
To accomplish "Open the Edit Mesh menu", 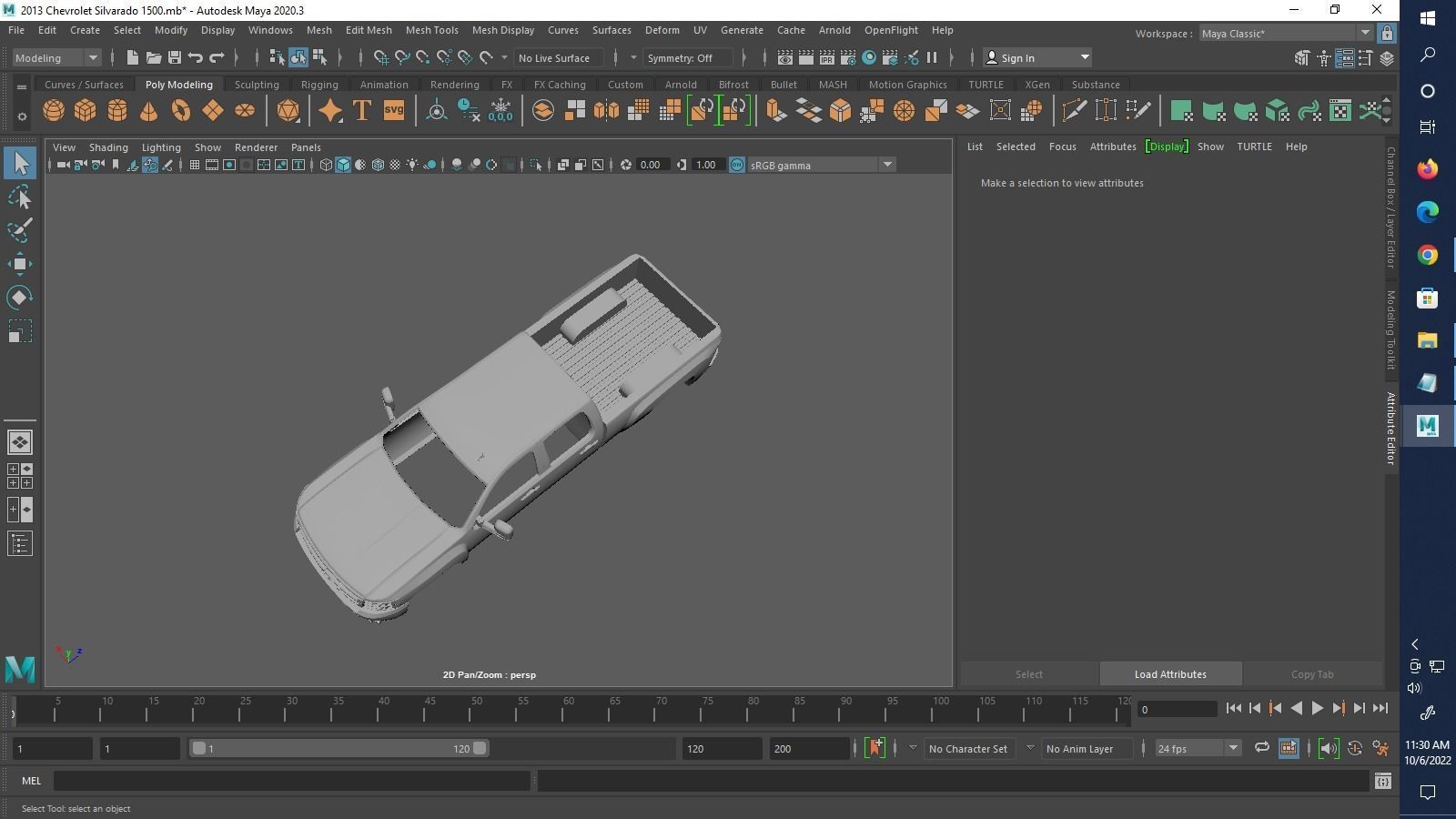I will [x=369, y=30].
